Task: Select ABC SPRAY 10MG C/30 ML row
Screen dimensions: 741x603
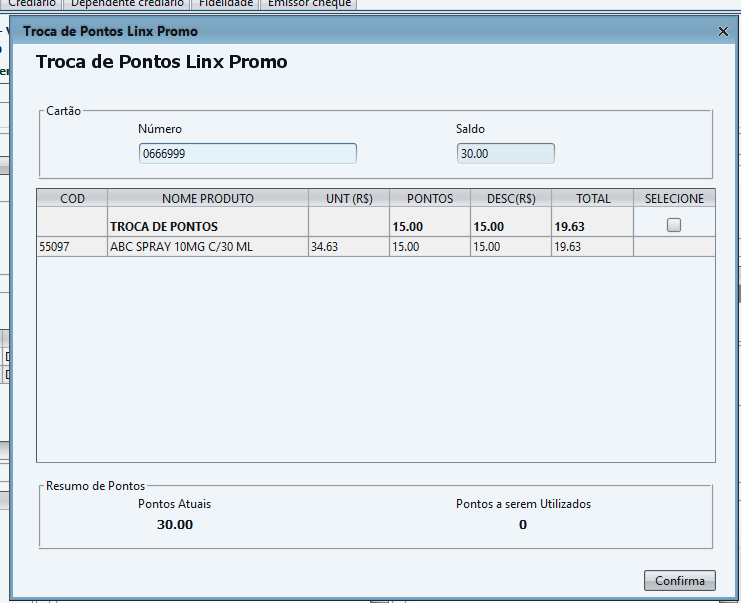Action: 376,247
